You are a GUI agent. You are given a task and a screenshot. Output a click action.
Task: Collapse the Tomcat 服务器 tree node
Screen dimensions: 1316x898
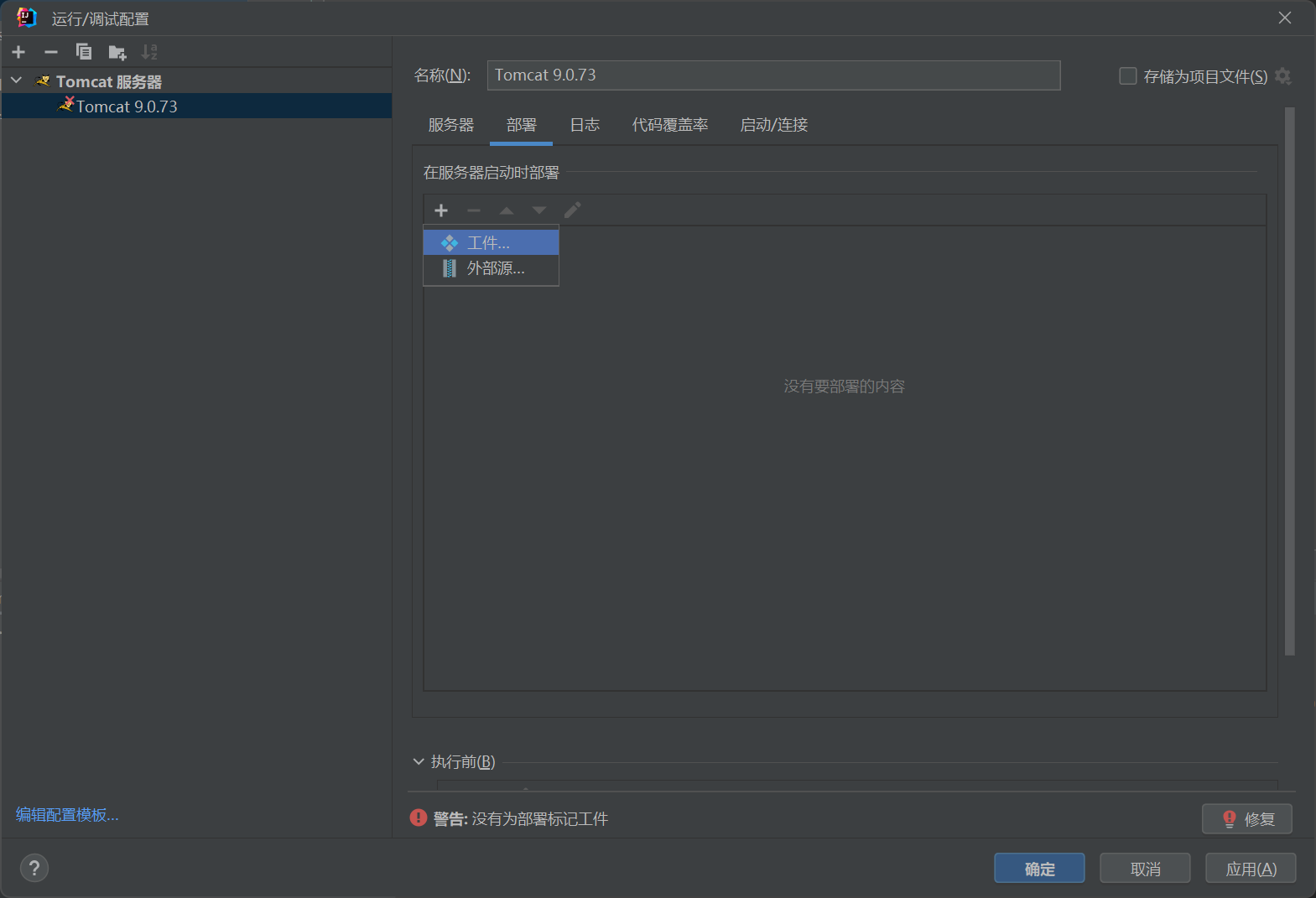[16, 80]
